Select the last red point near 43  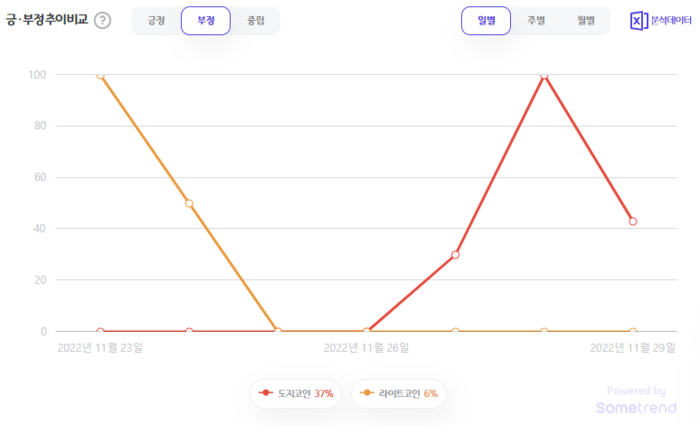pyautogui.click(x=633, y=221)
